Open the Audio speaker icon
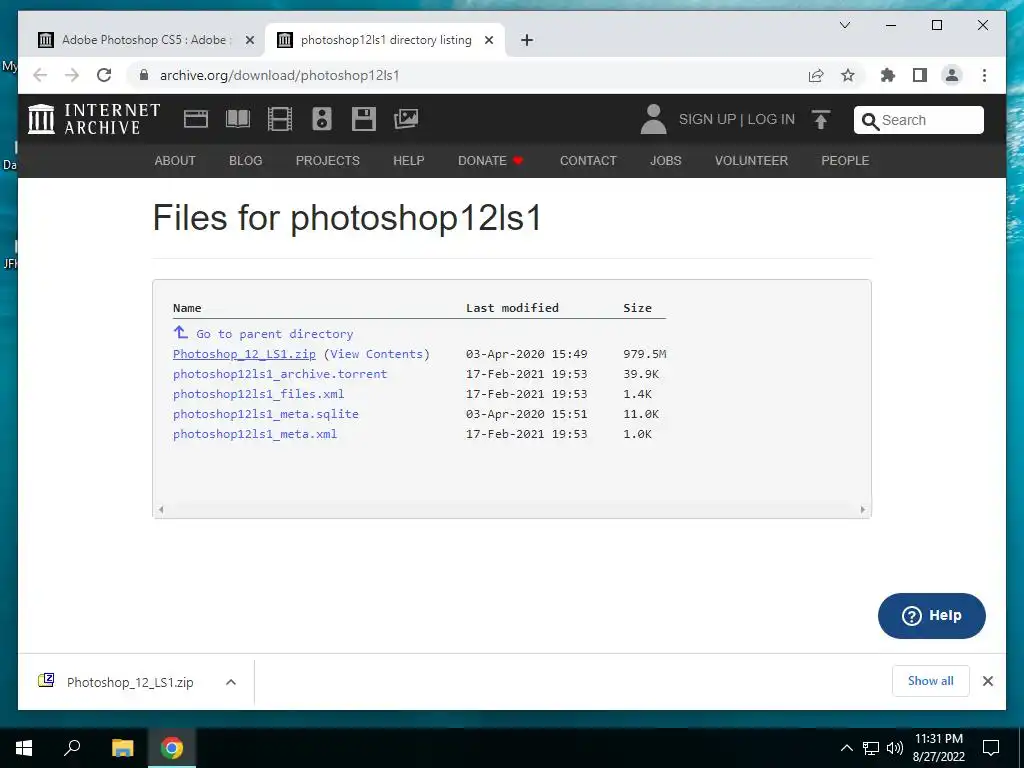Image resolution: width=1024 pixels, height=768 pixels. [321, 119]
